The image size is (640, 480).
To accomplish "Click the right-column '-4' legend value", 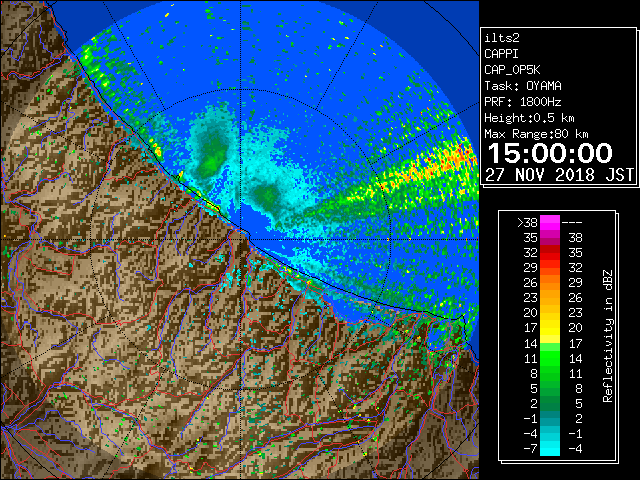I will point(575,448).
